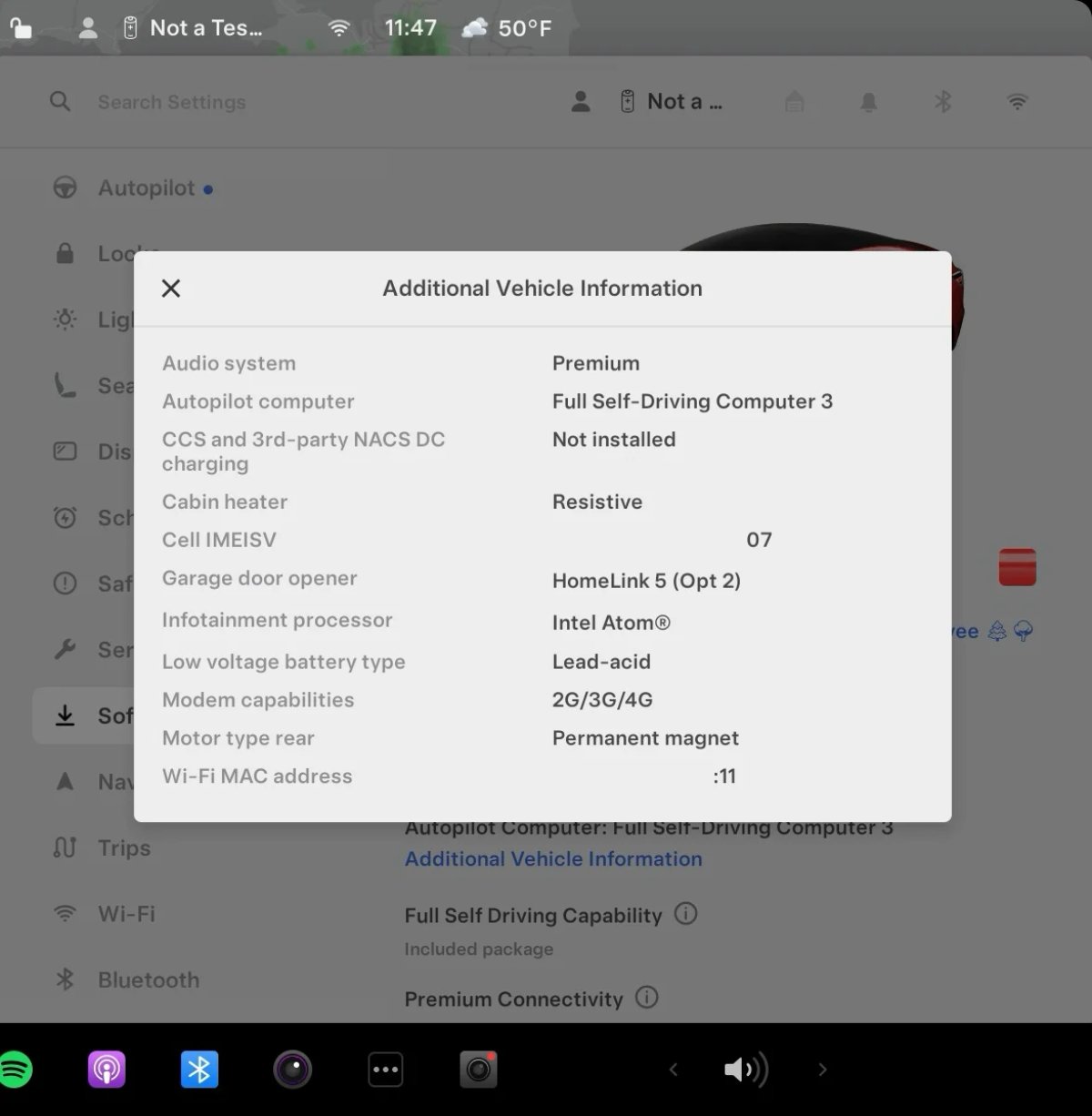Open the weather indicator showing 50°F
This screenshot has height=1116, width=1092.
pyautogui.click(x=507, y=28)
